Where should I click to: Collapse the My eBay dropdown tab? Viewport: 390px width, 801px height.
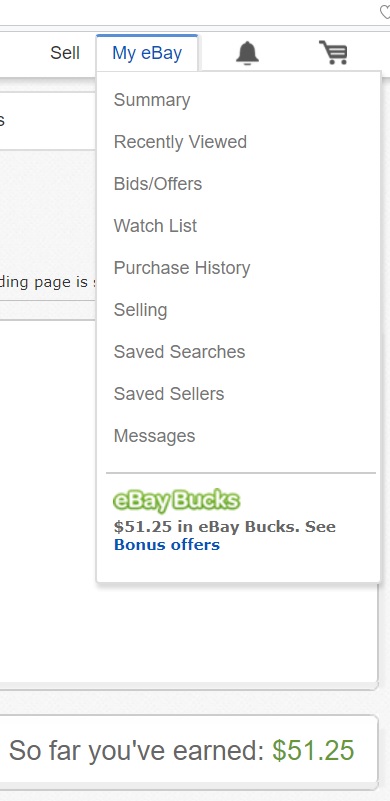[x=147, y=53]
